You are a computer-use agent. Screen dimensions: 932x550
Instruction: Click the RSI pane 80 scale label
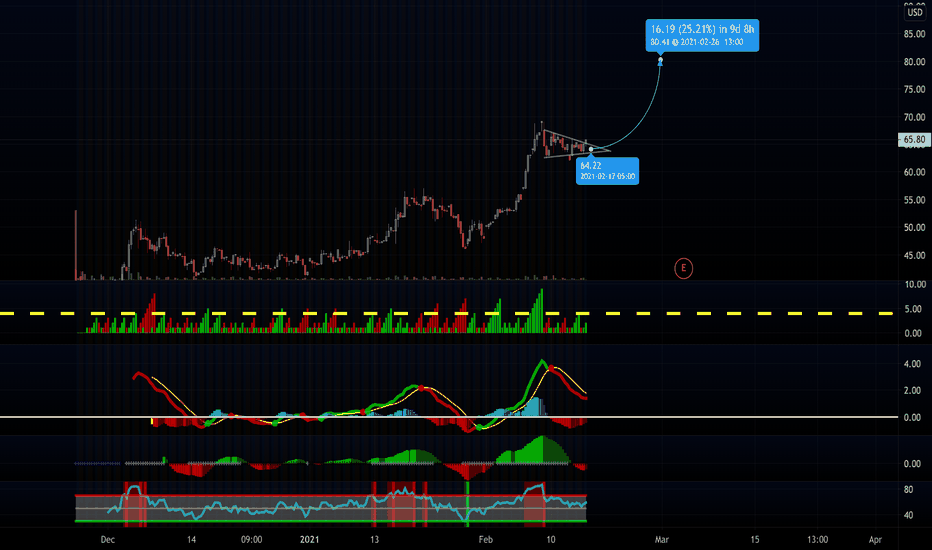coord(908,490)
